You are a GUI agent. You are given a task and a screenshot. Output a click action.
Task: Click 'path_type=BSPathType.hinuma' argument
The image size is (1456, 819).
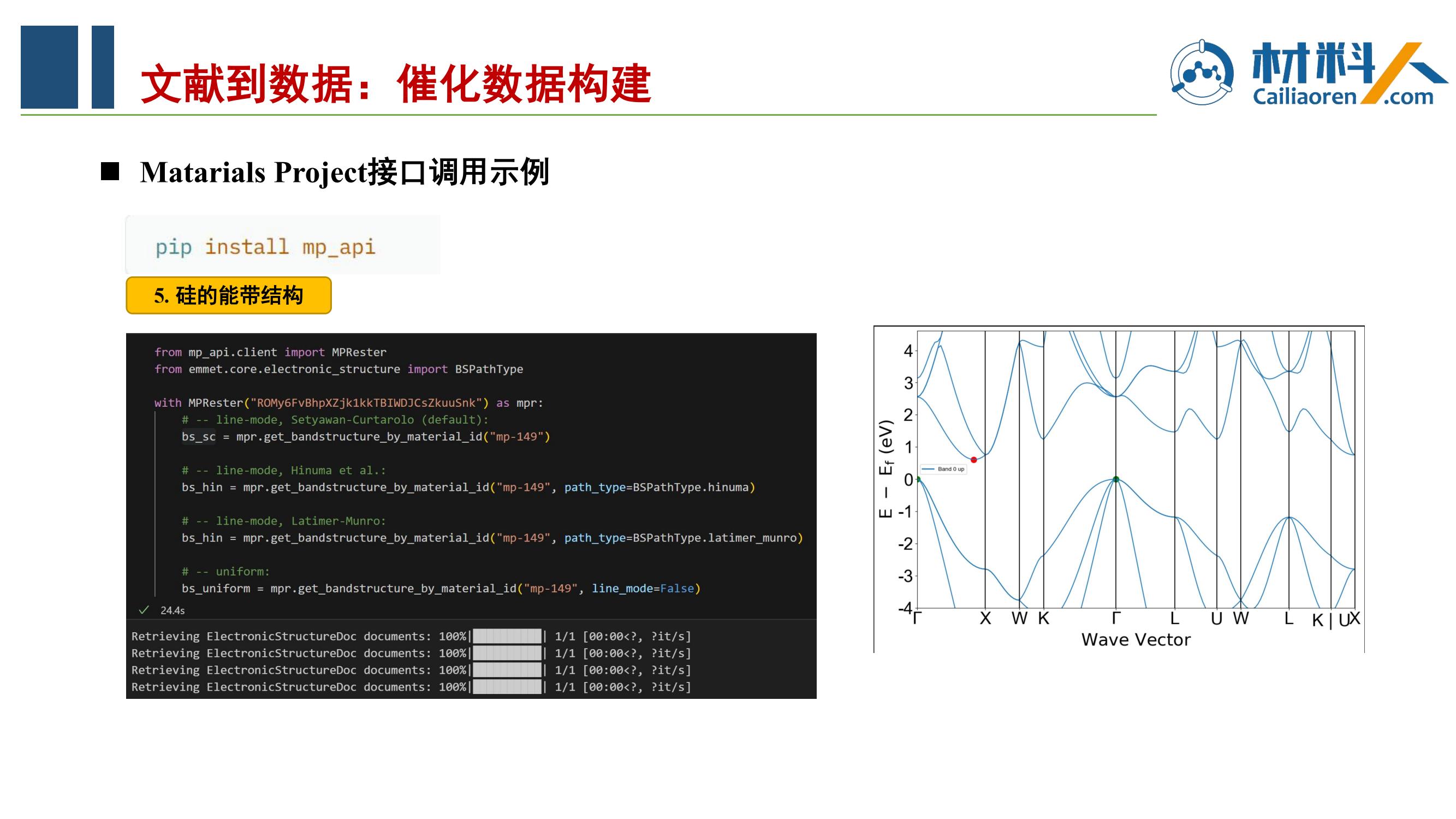point(656,487)
